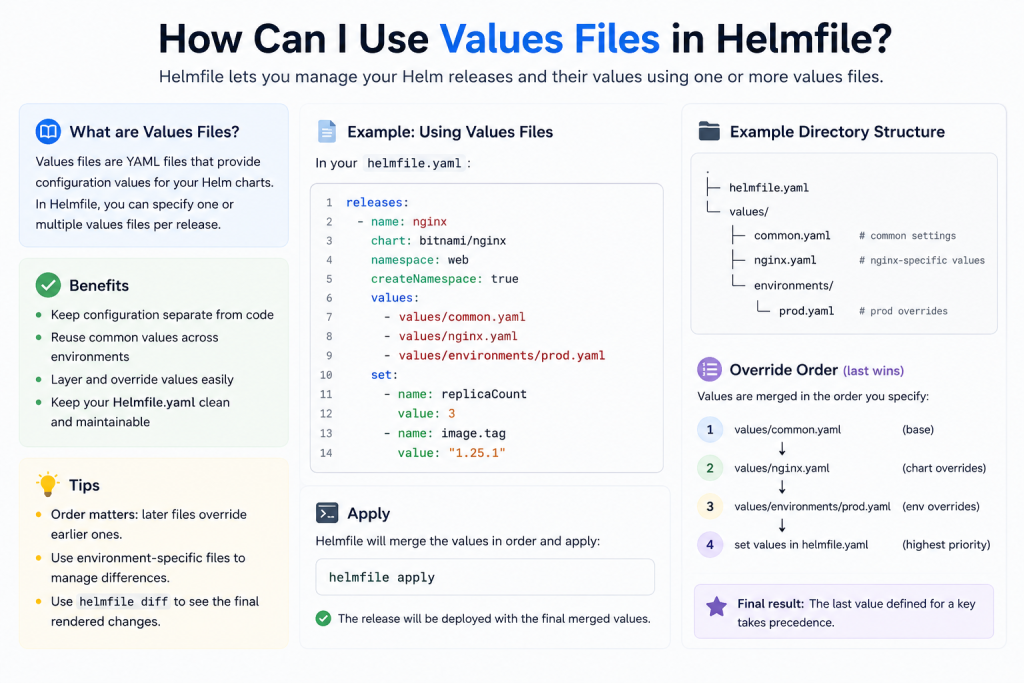Click 'values/common.yaml' in the override order list
This screenshot has height=683, width=1024.
[x=788, y=430]
